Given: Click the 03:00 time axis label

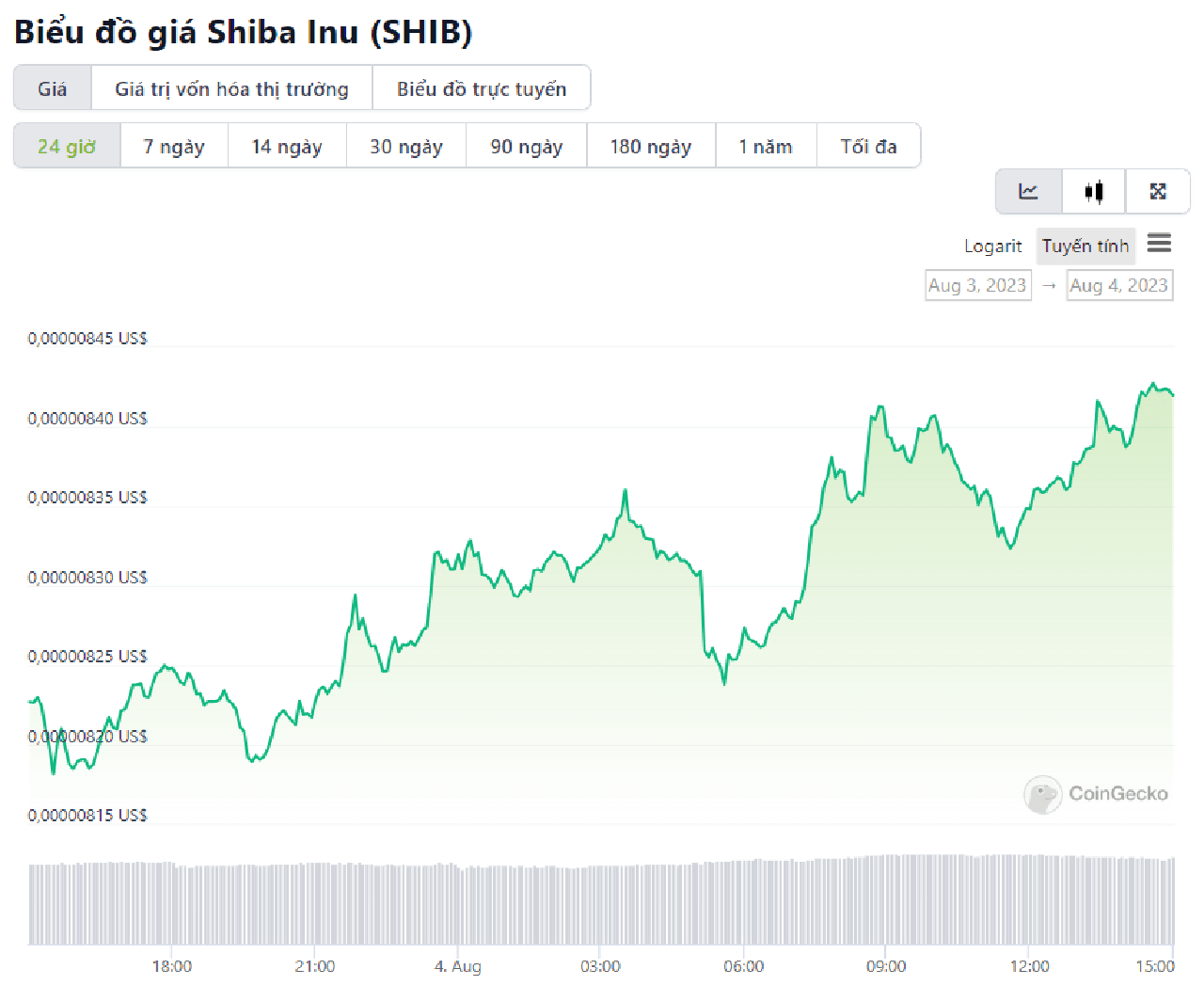Looking at the screenshot, I should (600, 966).
